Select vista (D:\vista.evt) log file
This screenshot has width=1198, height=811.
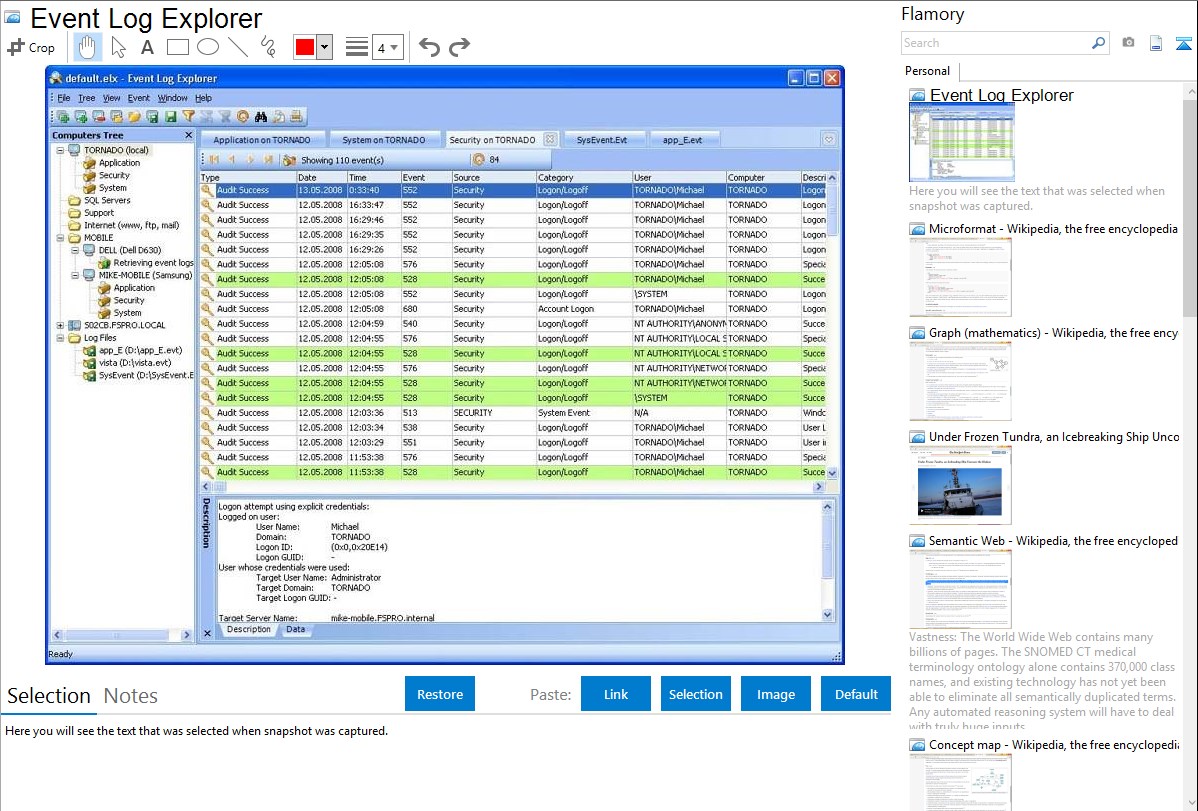134,363
